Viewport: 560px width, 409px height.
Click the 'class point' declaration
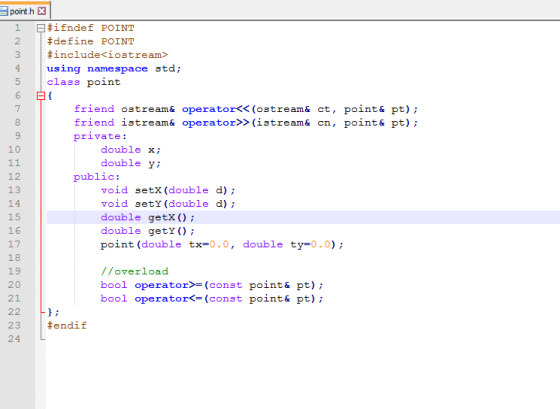point(84,82)
